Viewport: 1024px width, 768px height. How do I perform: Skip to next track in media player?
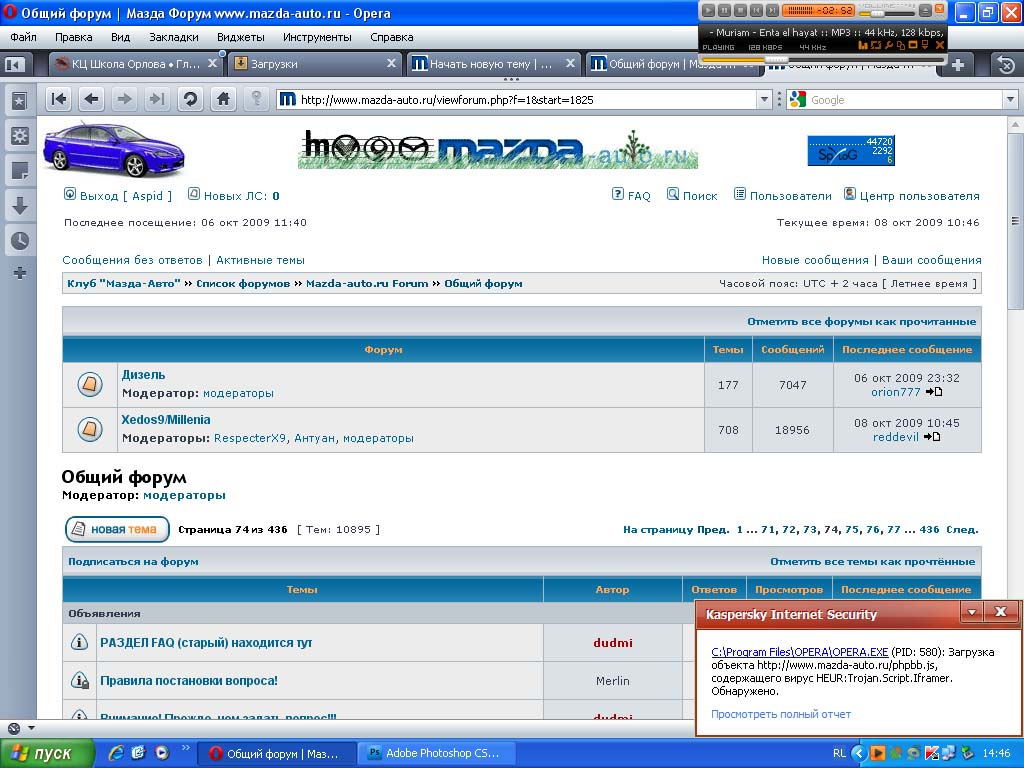click(x=773, y=10)
